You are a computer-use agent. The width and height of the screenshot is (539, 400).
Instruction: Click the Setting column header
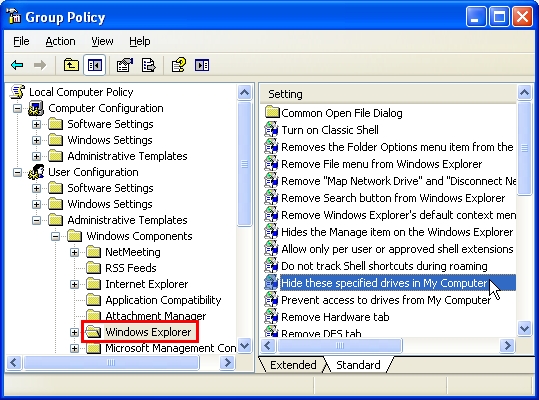tap(388, 94)
